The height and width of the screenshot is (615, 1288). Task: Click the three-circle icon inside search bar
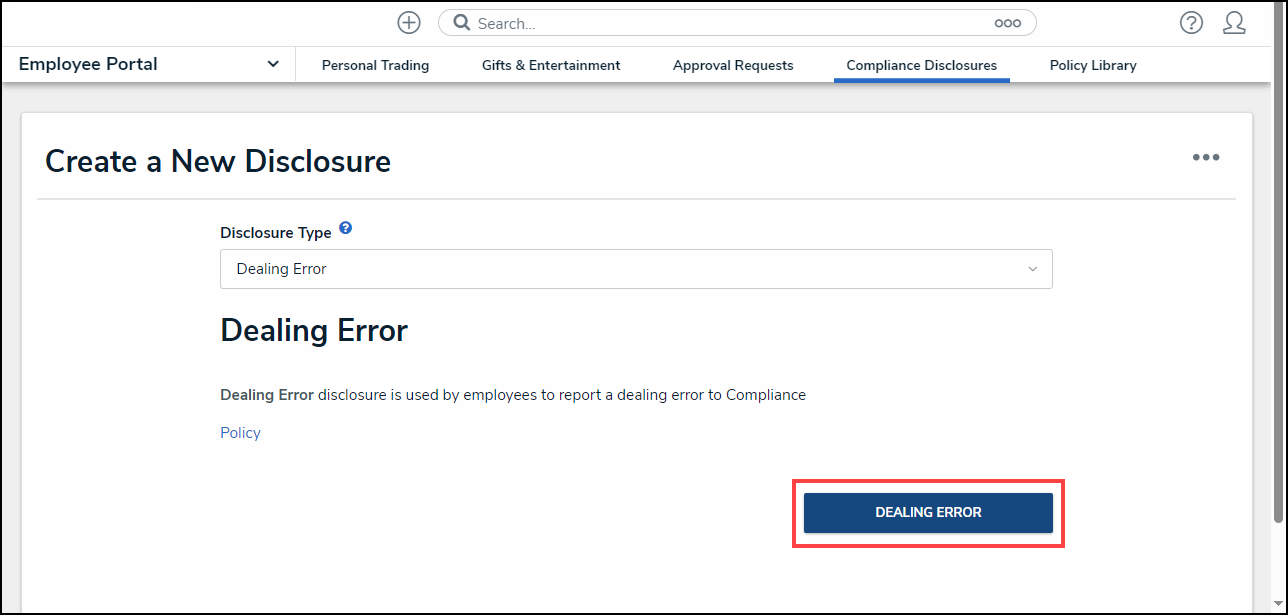[1007, 23]
